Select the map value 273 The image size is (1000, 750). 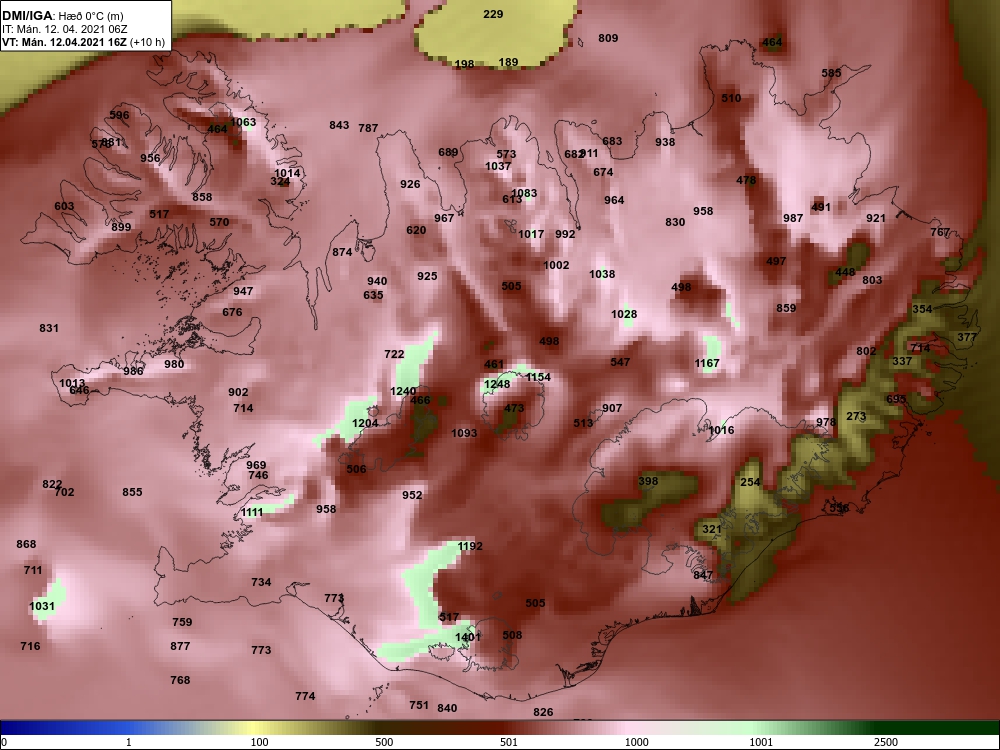tap(856, 416)
